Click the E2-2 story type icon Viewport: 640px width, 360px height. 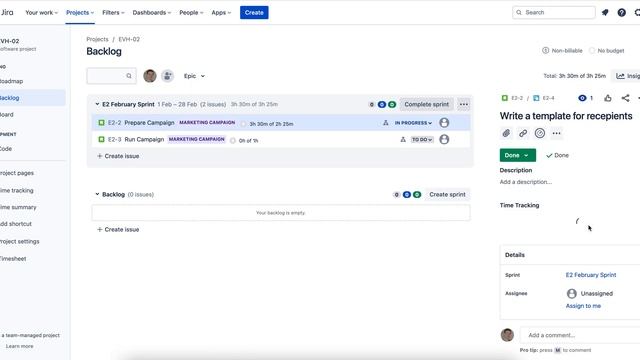click(x=101, y=122)
